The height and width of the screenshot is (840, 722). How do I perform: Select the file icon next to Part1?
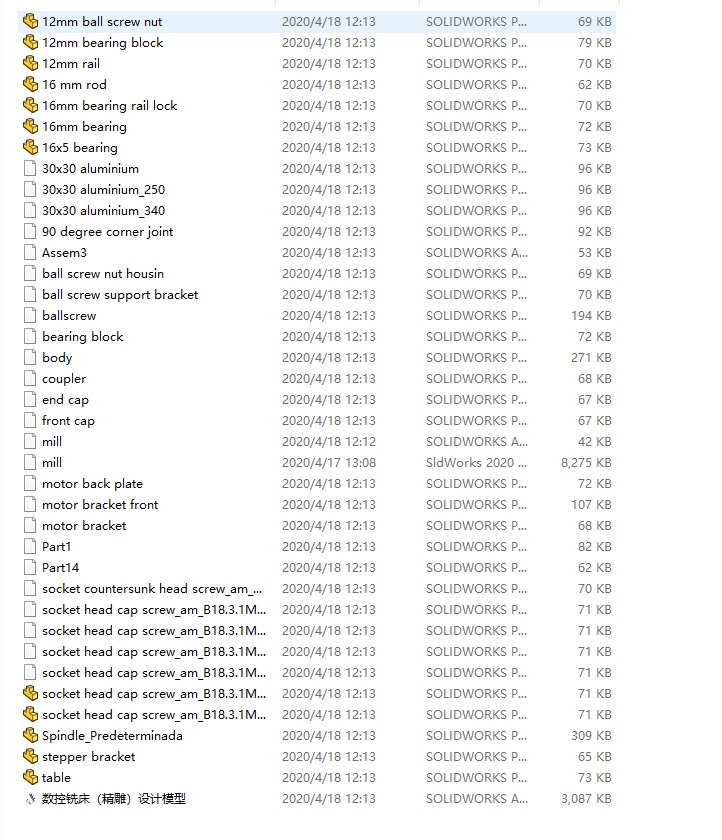click(31, 546)
